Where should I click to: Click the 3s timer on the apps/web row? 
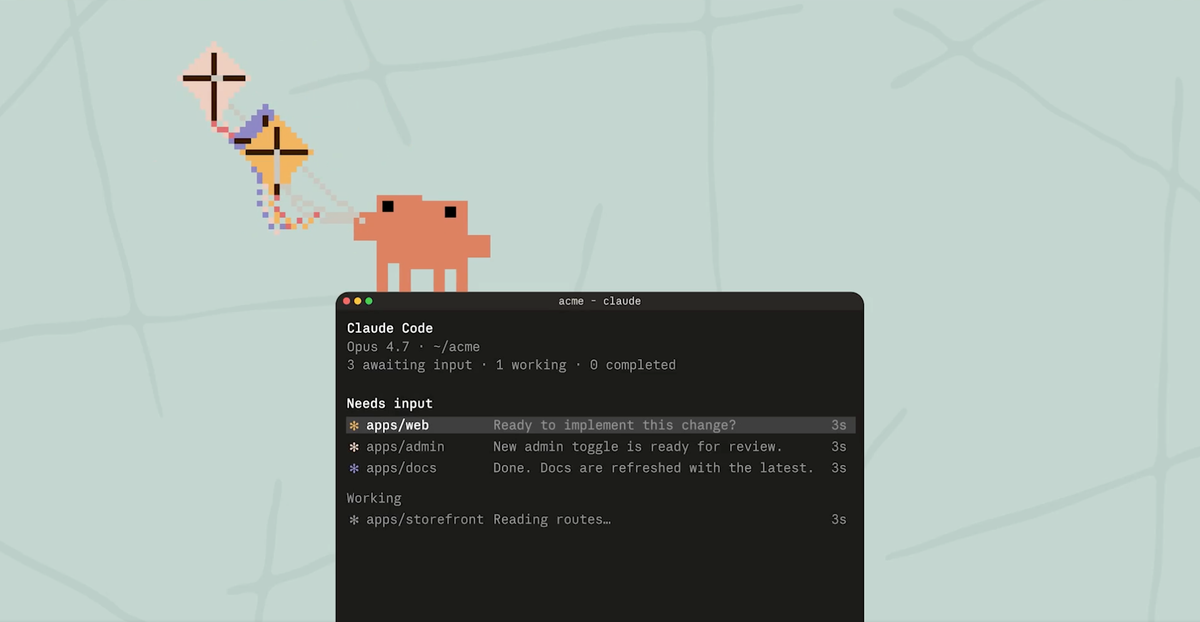838,426
